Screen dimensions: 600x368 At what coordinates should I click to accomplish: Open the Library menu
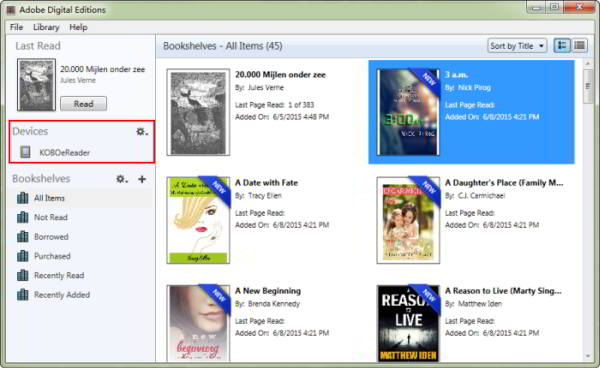tap(46, 27)
